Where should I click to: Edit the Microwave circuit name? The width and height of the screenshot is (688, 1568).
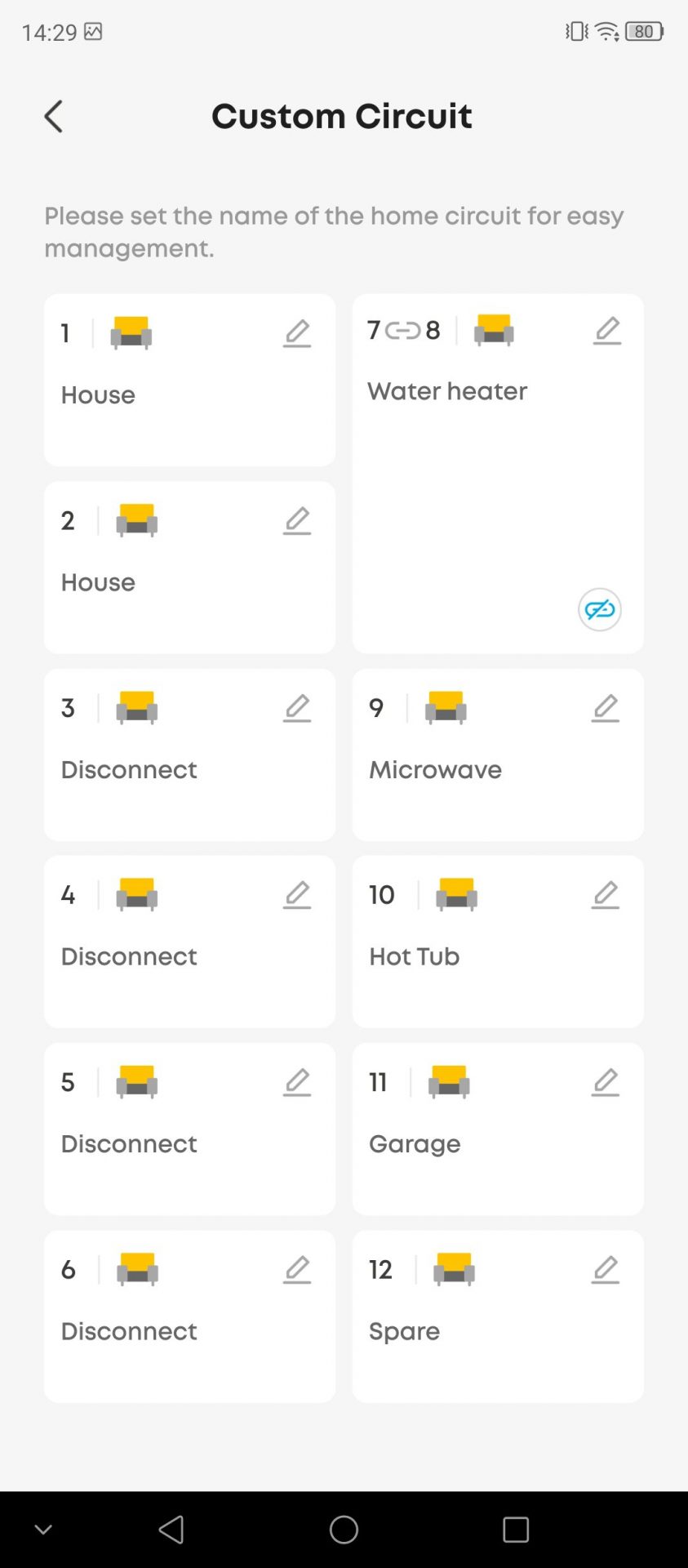(x=605, y=708)
